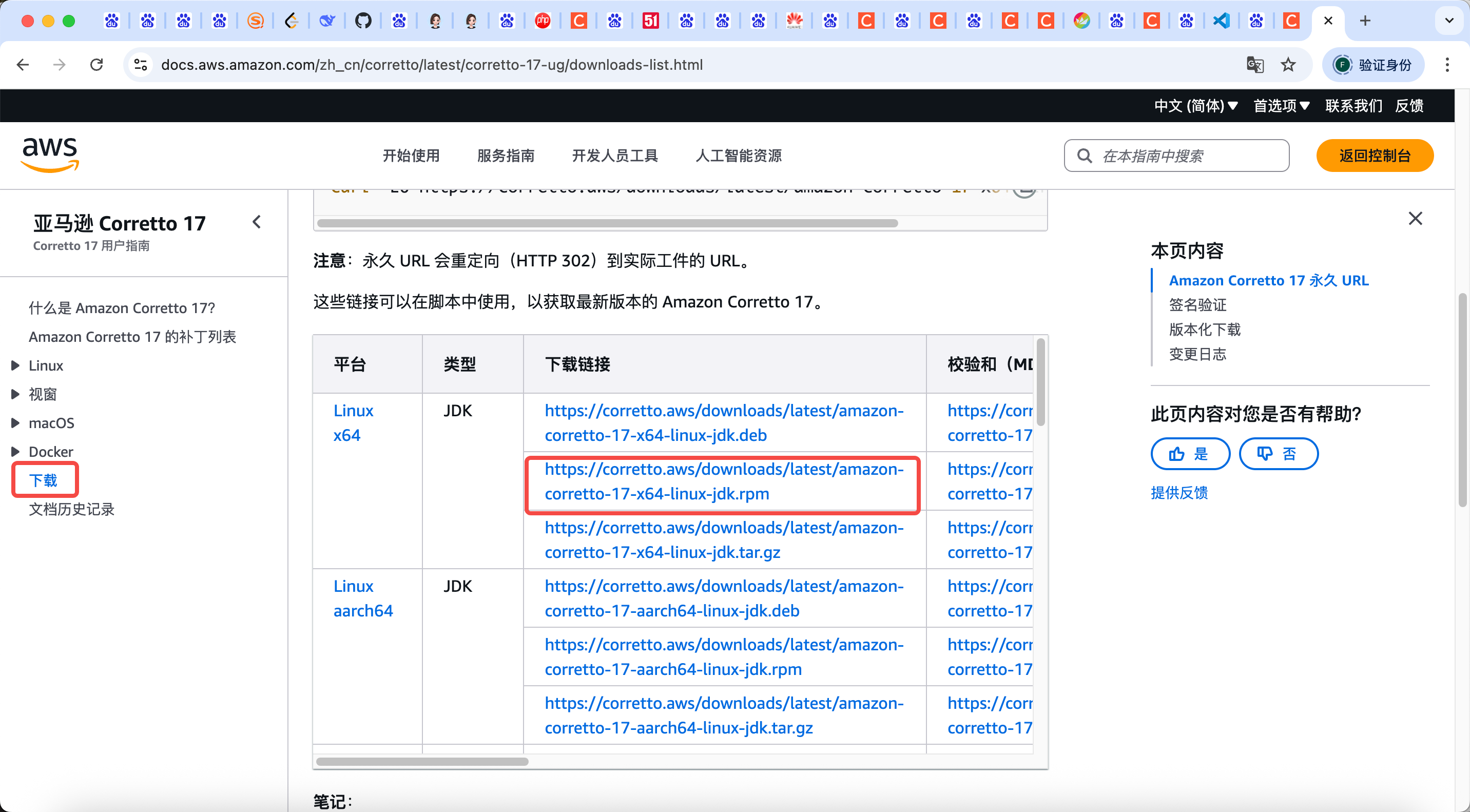The height and width of the screenshot is (812, 1470).
Task: Open the 服务指南 navigation menu item
Action: (505, 156)
